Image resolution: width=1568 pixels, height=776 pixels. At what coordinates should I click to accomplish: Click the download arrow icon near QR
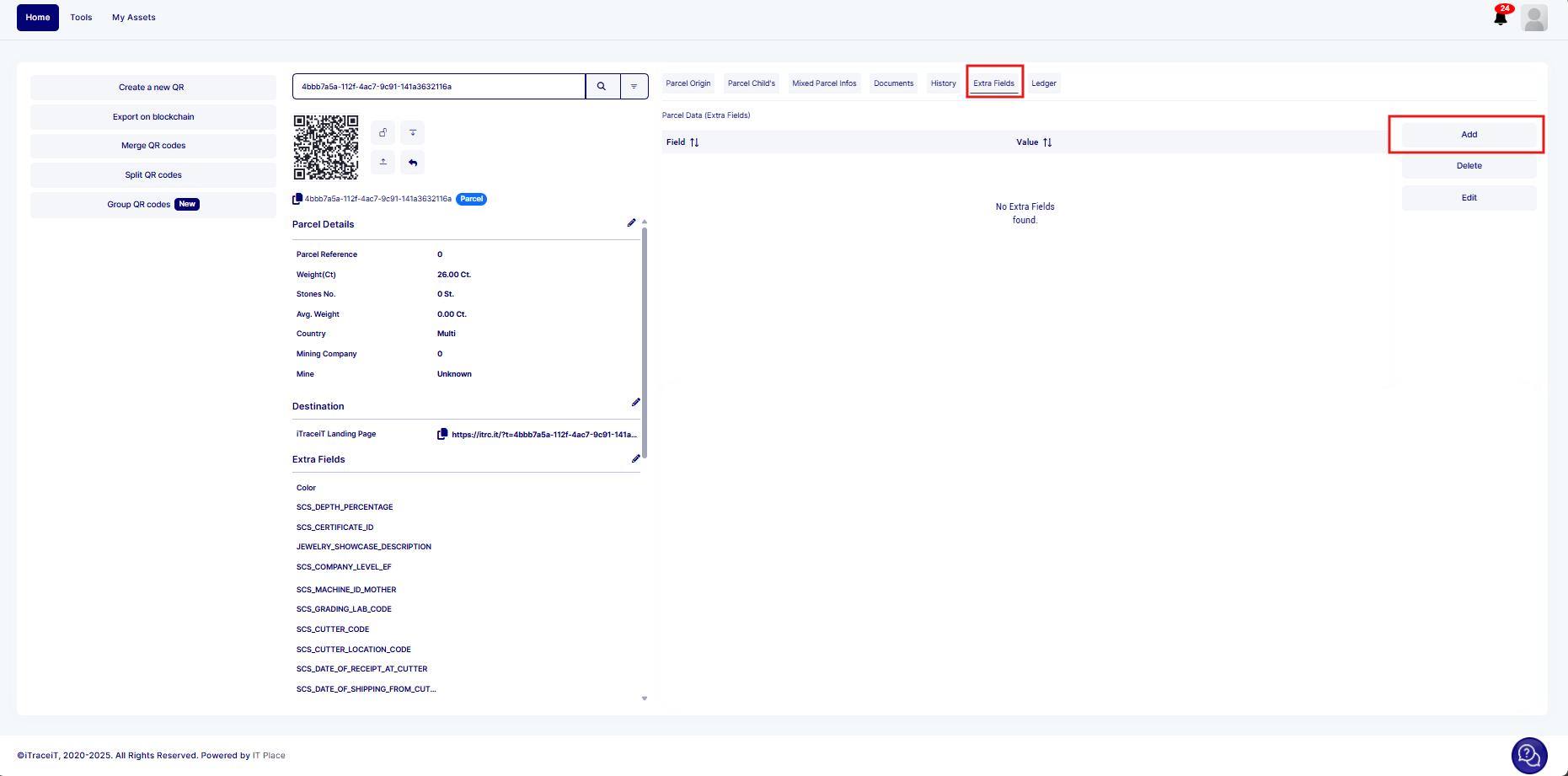click(412, 132)
